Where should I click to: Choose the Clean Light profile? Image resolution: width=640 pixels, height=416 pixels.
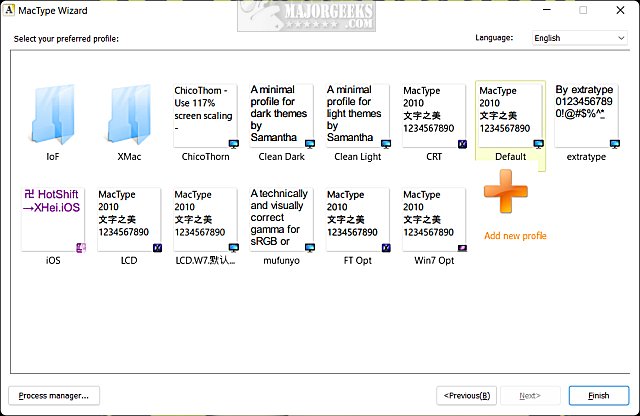[358, 116]
